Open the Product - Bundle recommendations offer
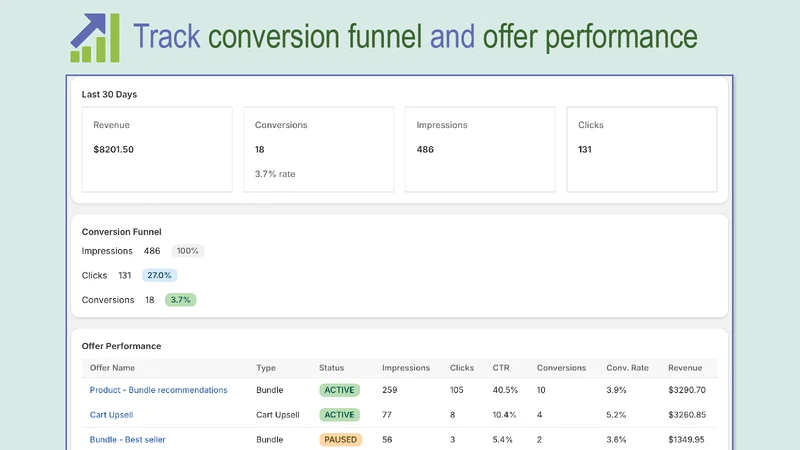This screenshot has width=800, height=450. click(158, 390)
